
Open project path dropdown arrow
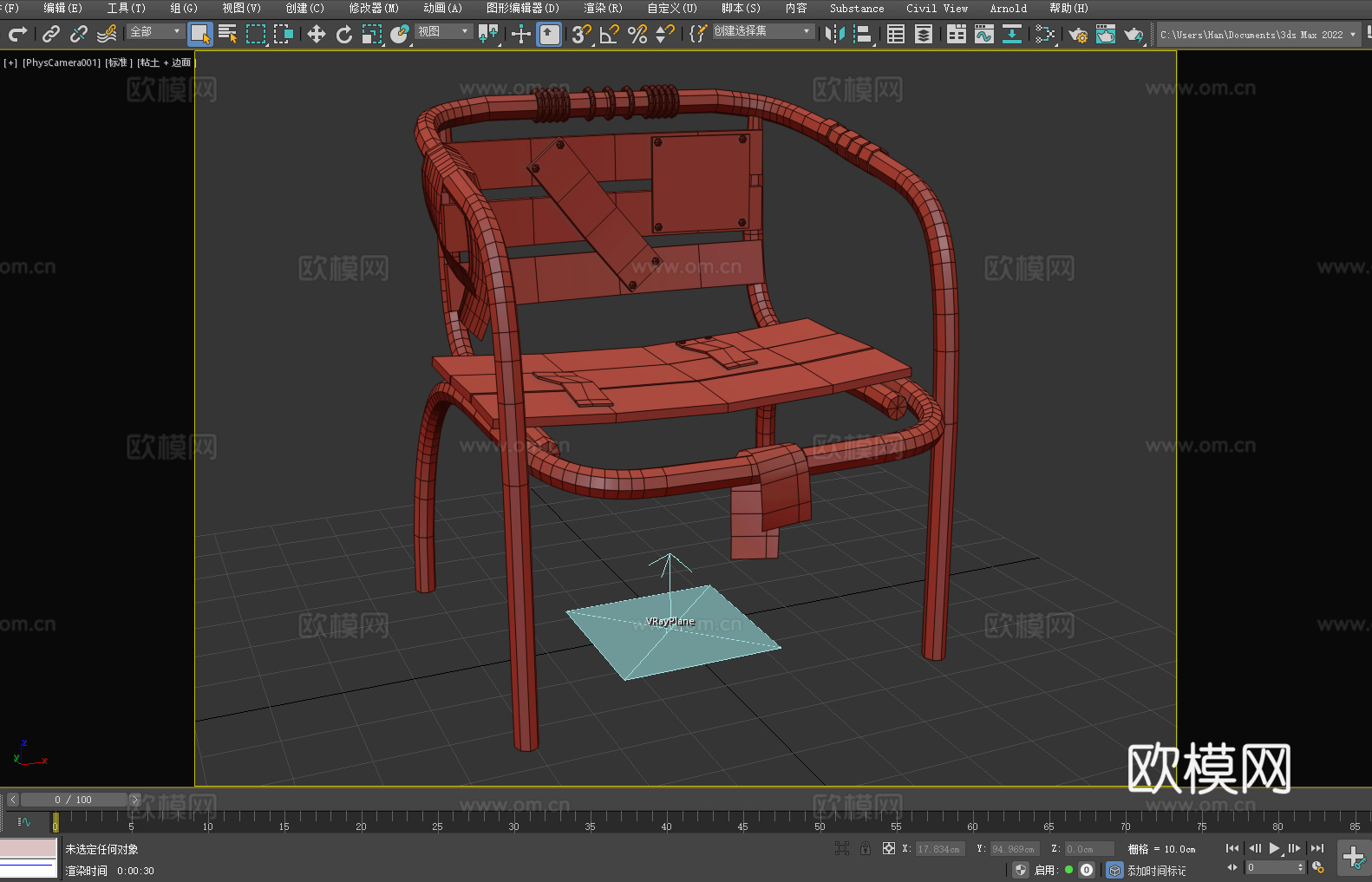pyautogui.click(x=1352, y=35)
